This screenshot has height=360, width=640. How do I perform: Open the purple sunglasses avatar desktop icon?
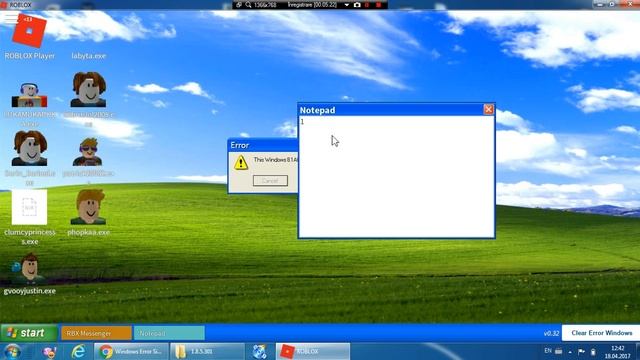click(87, 152)
